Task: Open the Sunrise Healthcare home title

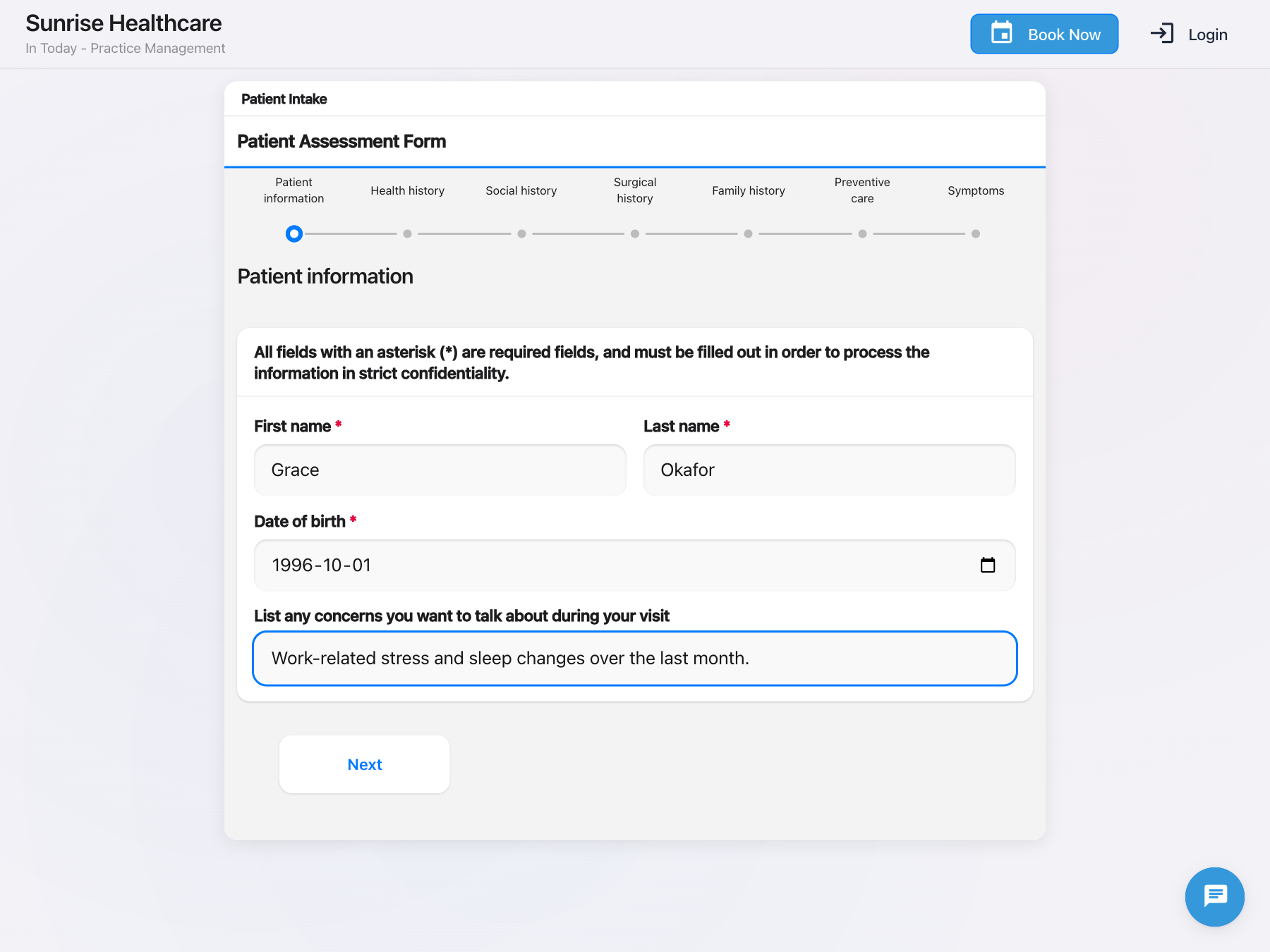Action: (x=124, y=23)
